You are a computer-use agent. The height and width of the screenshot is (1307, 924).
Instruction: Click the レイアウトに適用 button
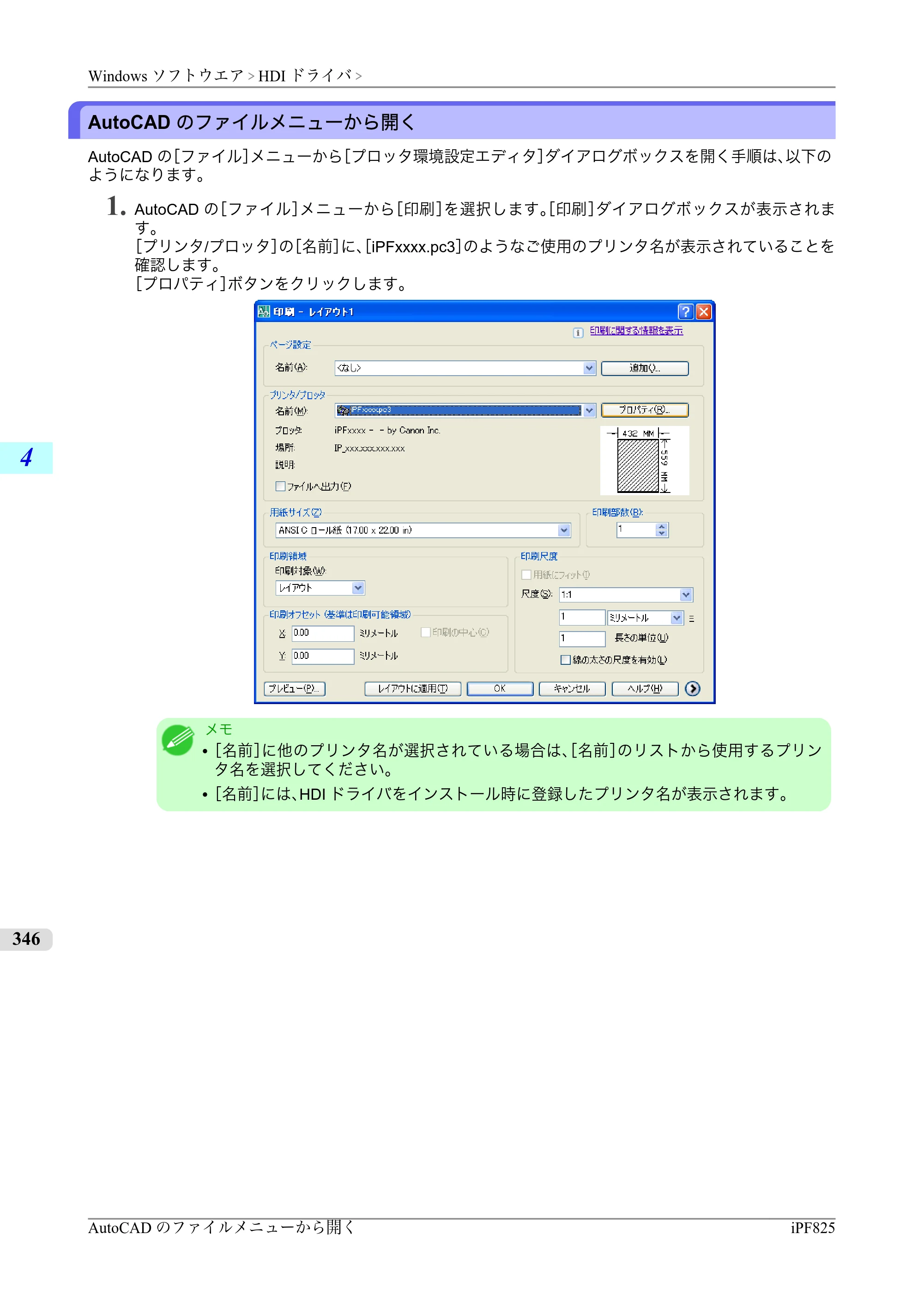(x=412, y=689)
